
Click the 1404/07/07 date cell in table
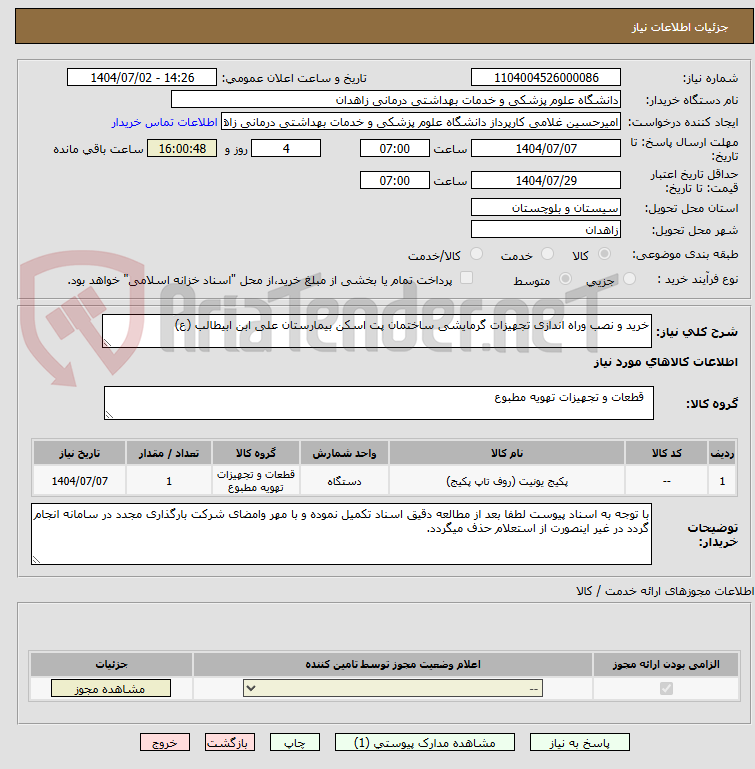[x=79, y=481]
